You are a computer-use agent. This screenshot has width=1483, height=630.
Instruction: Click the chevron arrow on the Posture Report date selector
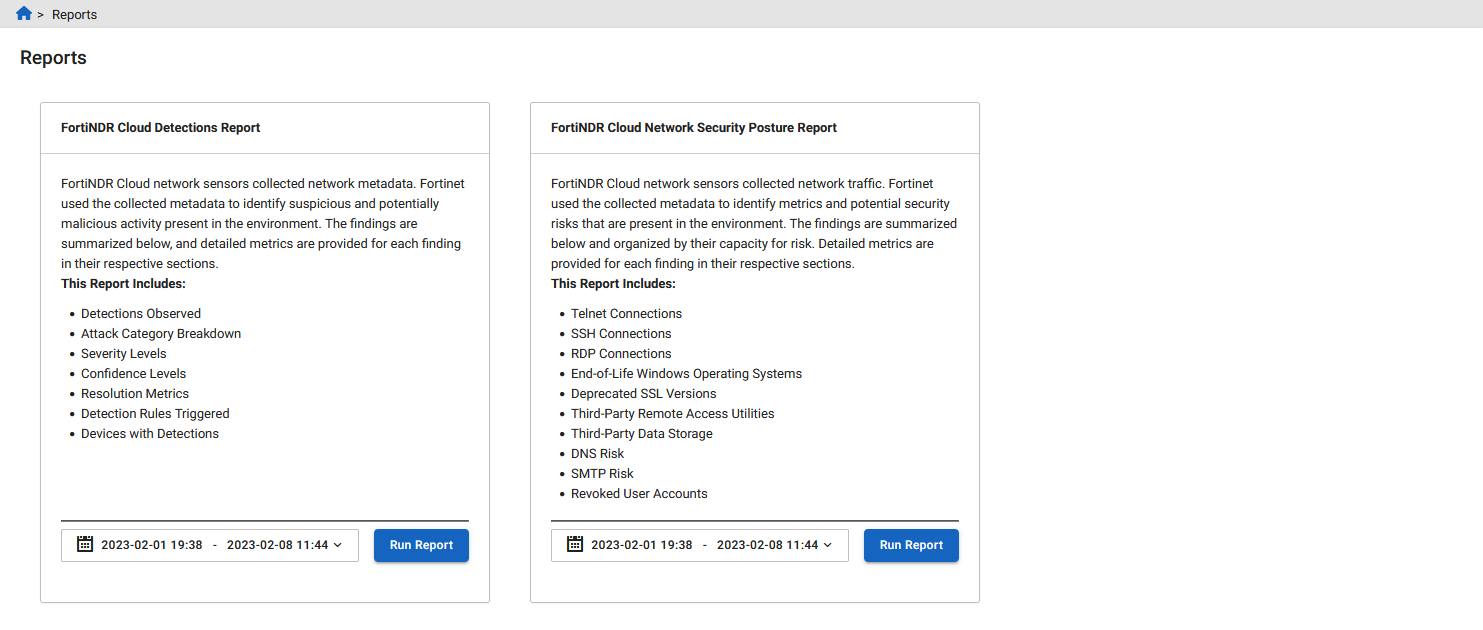[826, 545]
